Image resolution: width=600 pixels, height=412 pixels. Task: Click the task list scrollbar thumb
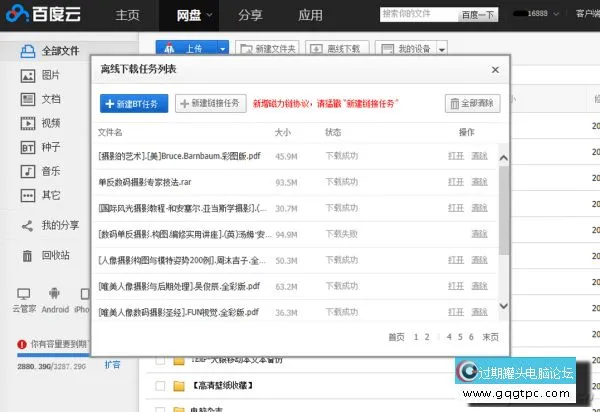[504, 210]
